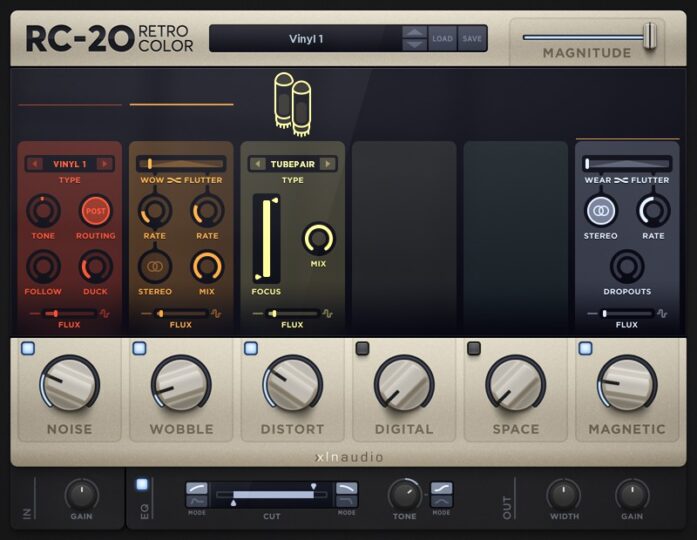Click the Noise module Tone knob
697x540 pixels.
click(43, 211)
